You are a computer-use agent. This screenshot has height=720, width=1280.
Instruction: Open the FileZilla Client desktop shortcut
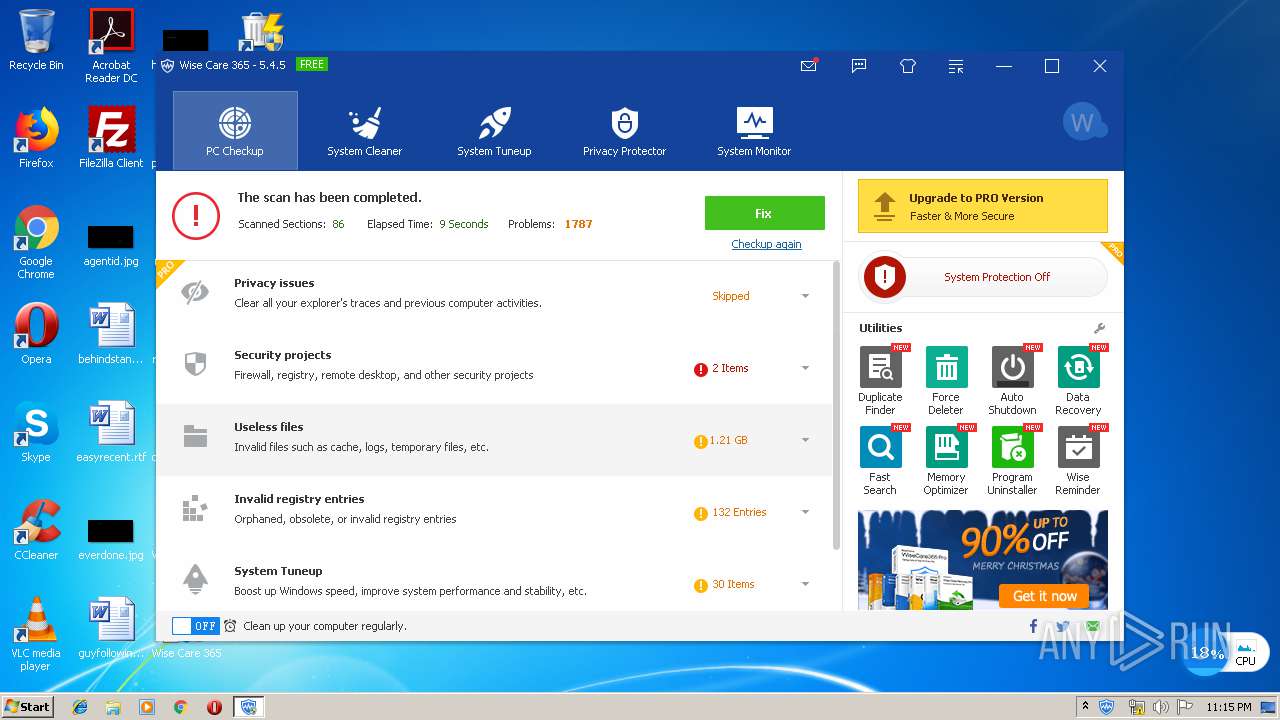click(111, 138)
